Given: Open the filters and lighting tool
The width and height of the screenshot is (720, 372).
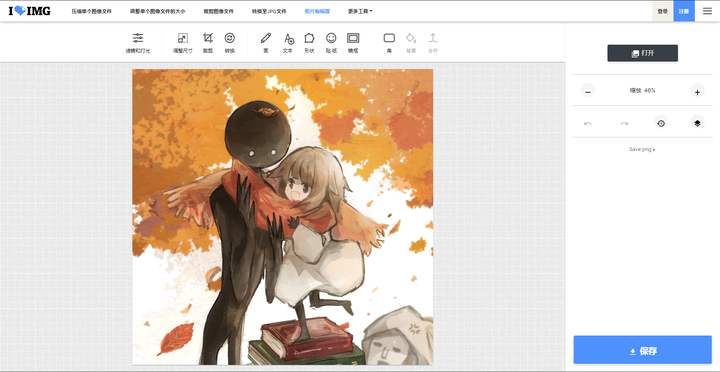Looking at the screenshot, I should tap(138, 43).
